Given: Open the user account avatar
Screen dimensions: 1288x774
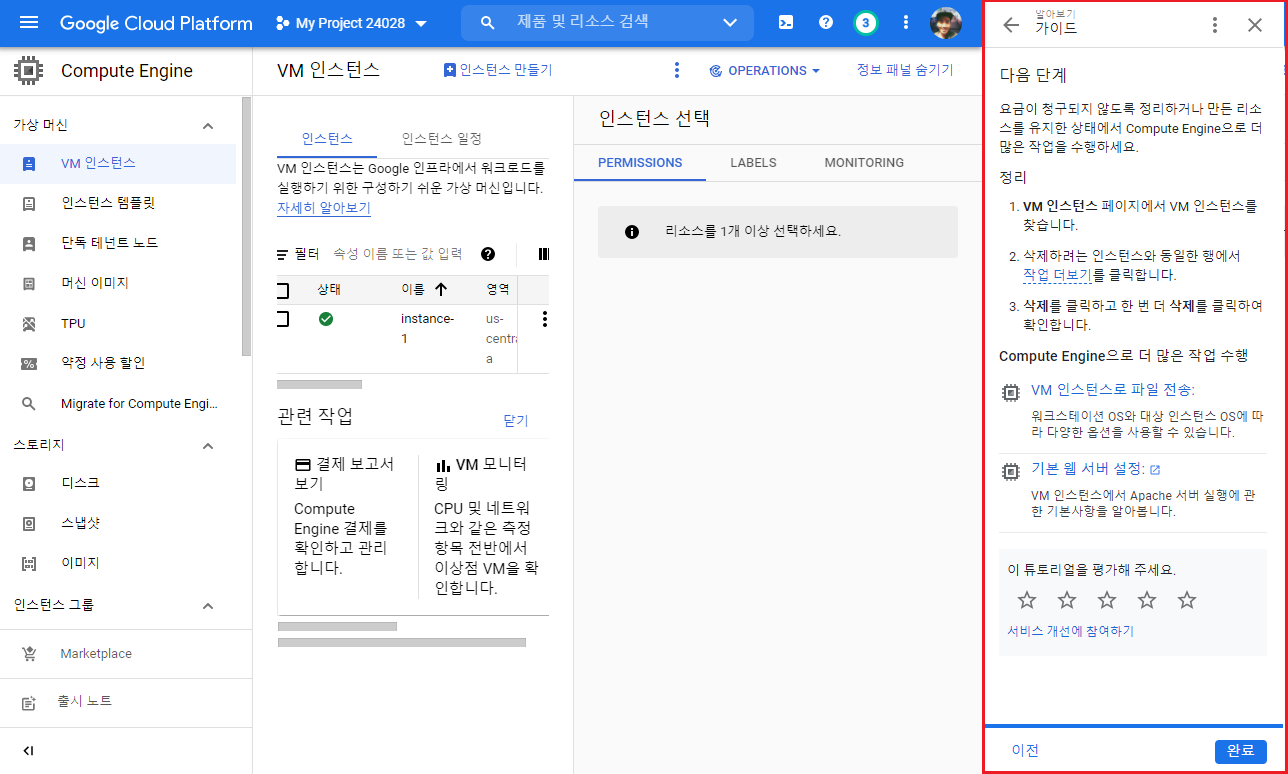Looking at the screenshot, I should click(x=946, y=23).
